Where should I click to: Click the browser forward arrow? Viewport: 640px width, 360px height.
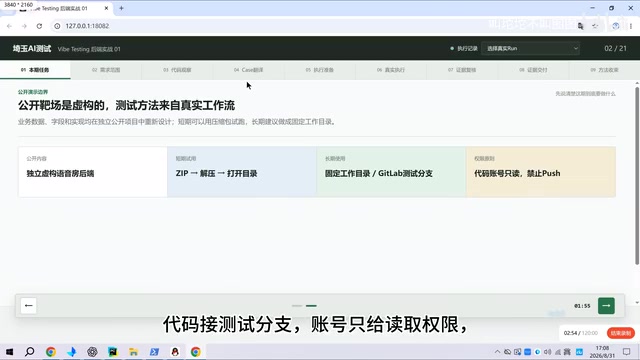point(24,26)
